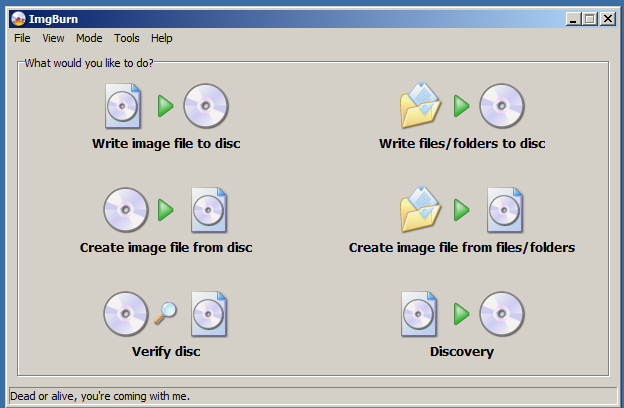Open the View menu
Viewport: 624px width, 408px height.
pyautogui.click(x=53, y=38)
